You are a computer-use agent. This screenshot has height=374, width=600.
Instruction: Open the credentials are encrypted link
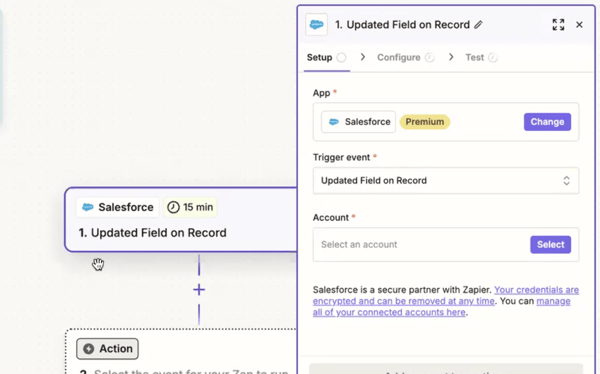(446, 296)
